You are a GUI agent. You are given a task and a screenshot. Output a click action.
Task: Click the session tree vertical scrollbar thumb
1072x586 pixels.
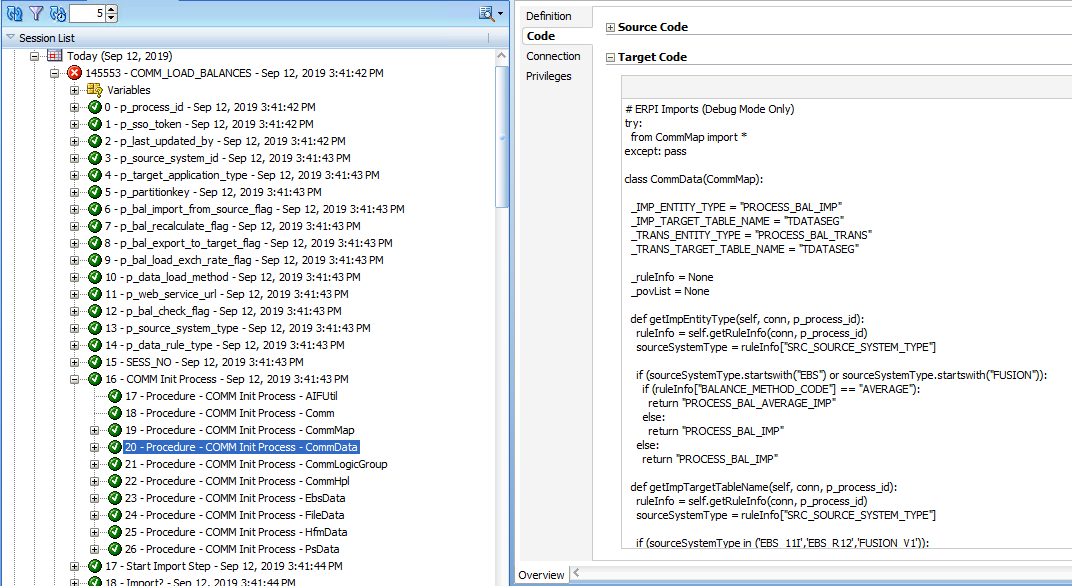click(x=502, y=137)
